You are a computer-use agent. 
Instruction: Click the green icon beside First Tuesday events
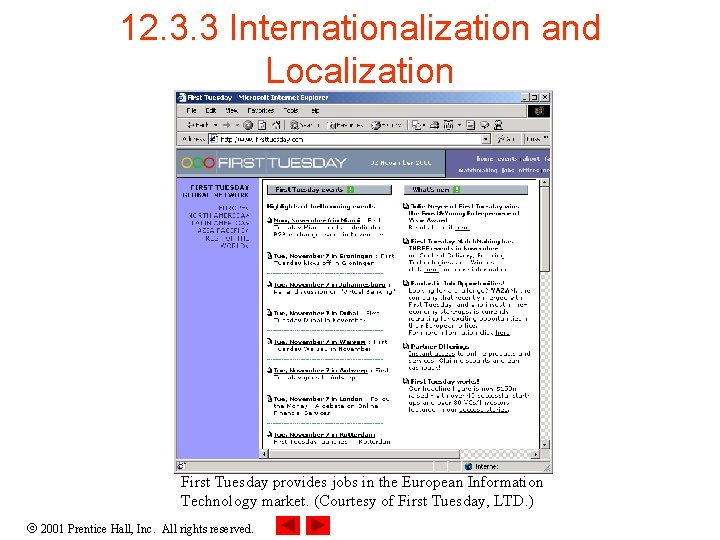tap(350, 189)
